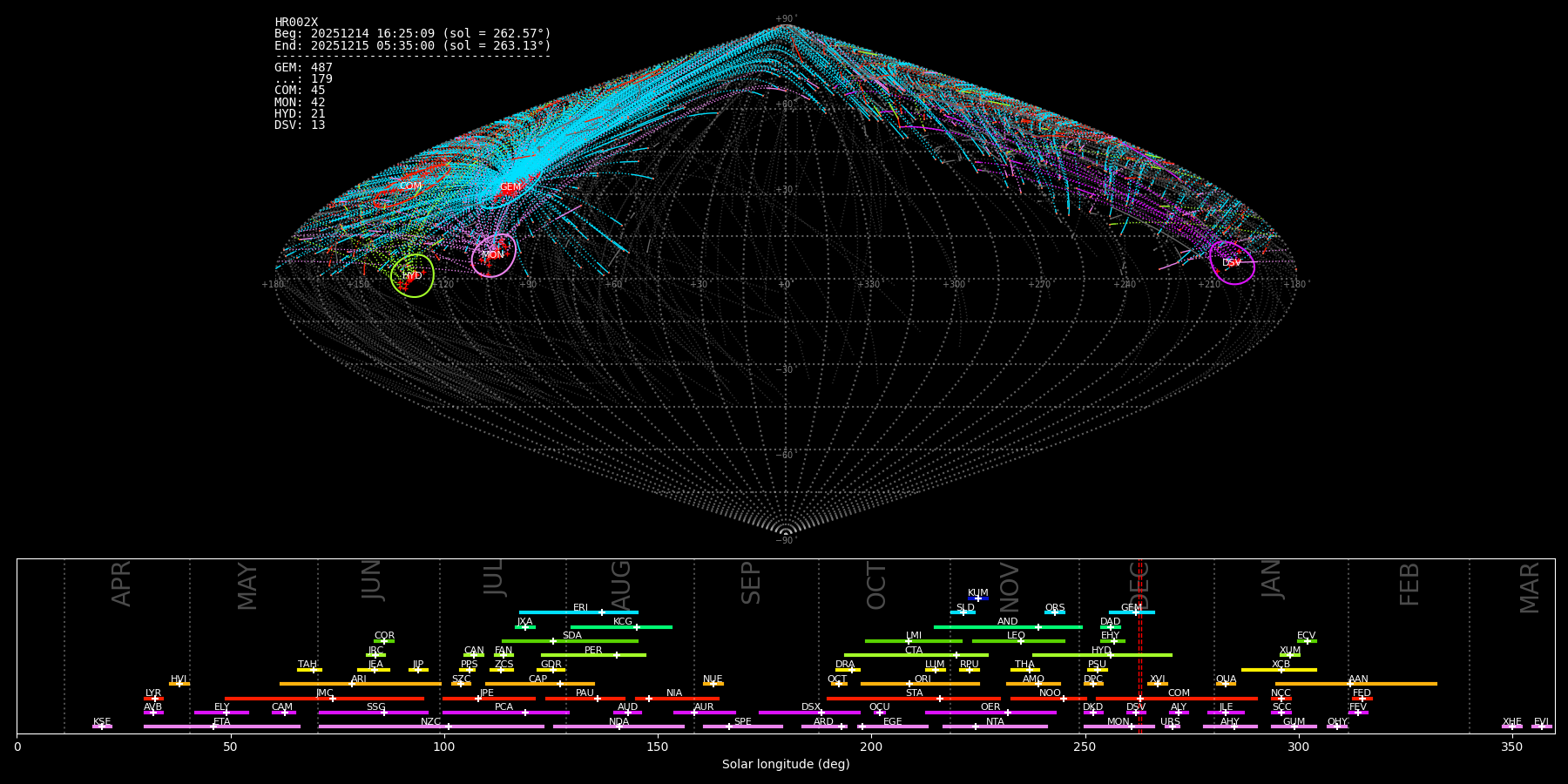Click the LYR shower bar in timeline
The width and height of the screenshot is (1568, 784).
point(153,698)
